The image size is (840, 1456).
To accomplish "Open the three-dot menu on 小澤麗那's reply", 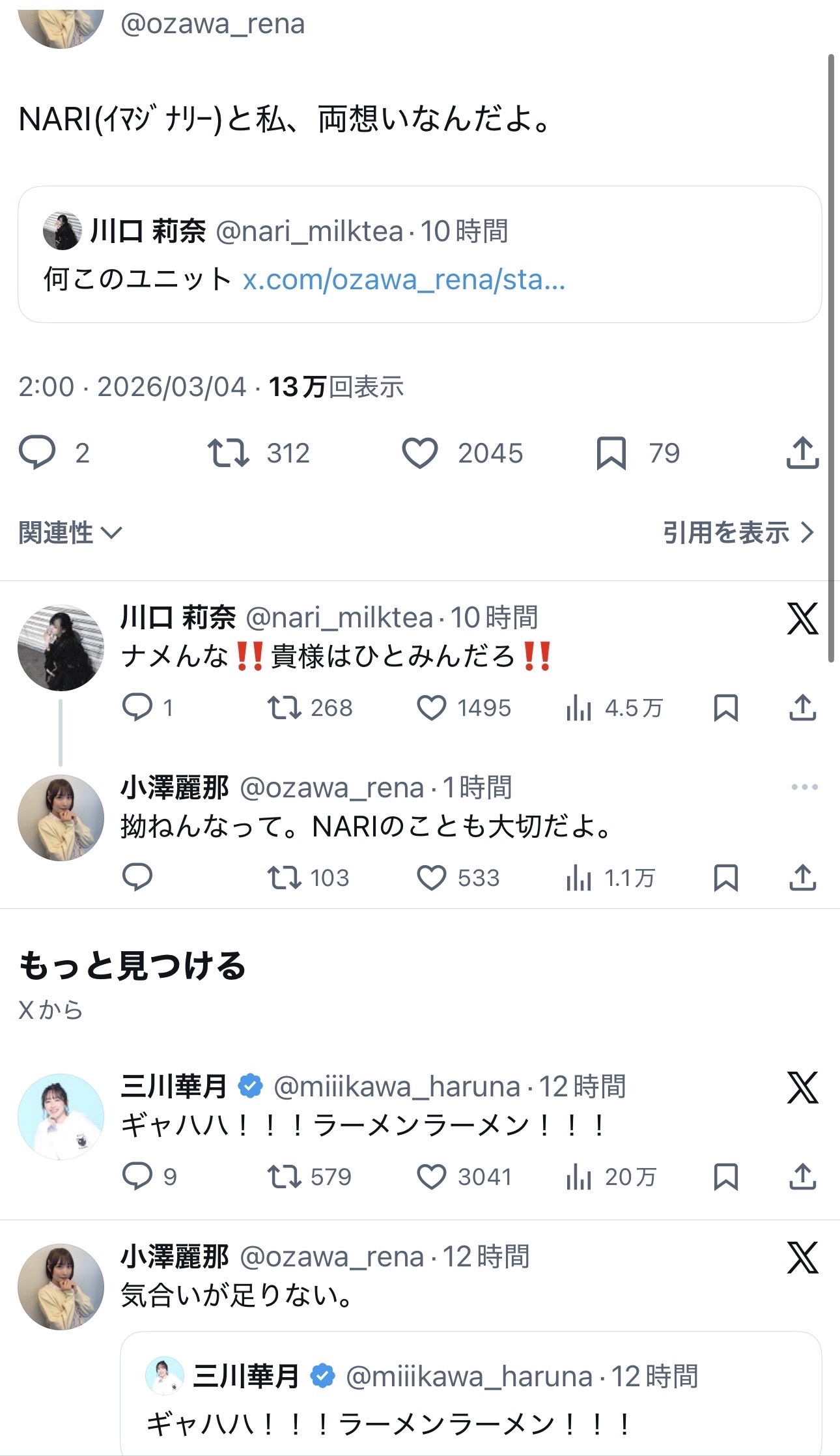I will click(x=804, y=788).
